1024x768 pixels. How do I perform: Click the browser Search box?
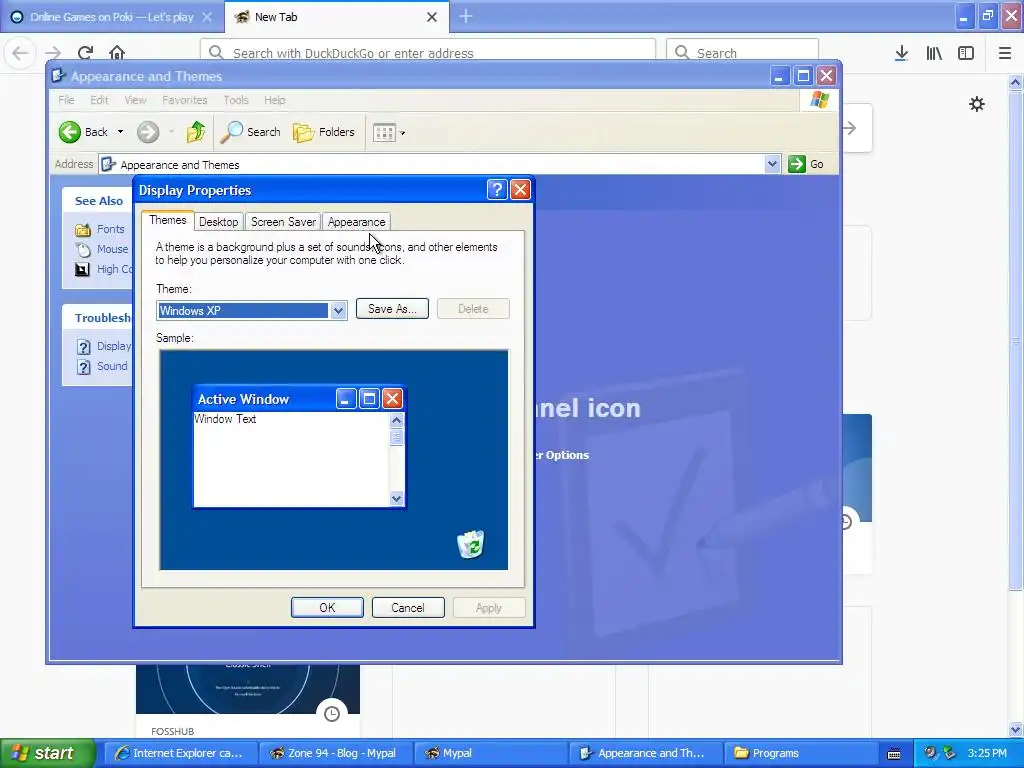[x=743, y=53]
